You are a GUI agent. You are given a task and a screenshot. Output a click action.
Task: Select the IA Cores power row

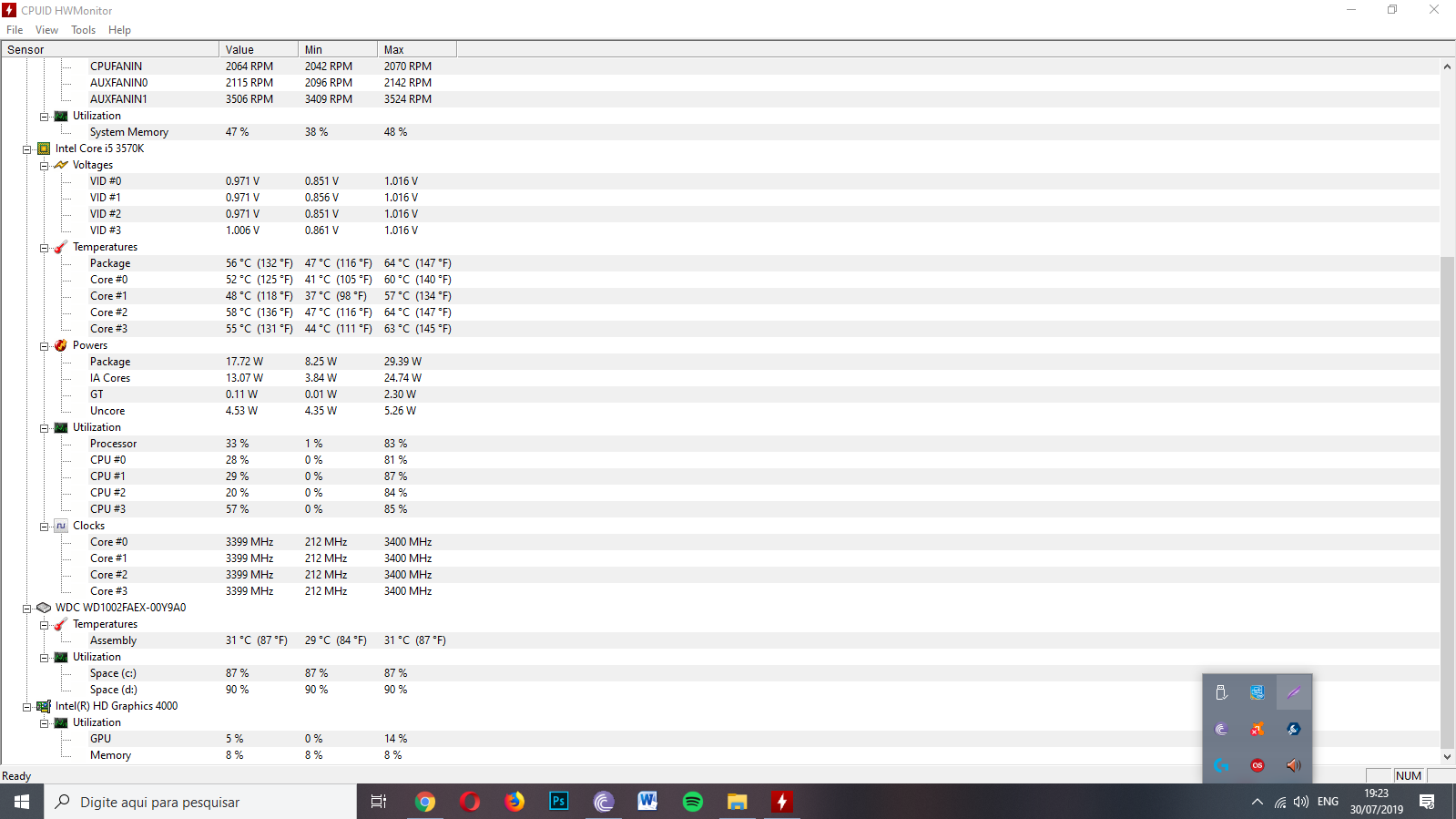click(720, 378)
